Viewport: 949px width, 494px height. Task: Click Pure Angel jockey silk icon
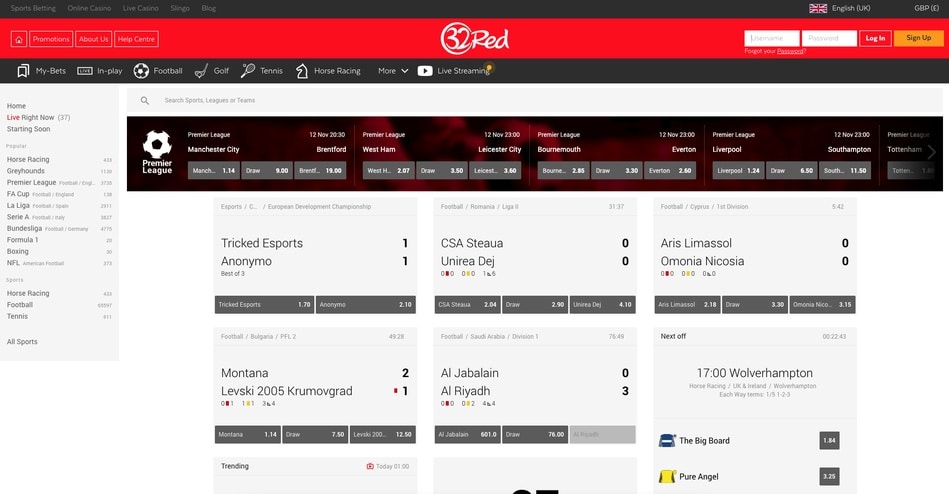coord(667,476)
